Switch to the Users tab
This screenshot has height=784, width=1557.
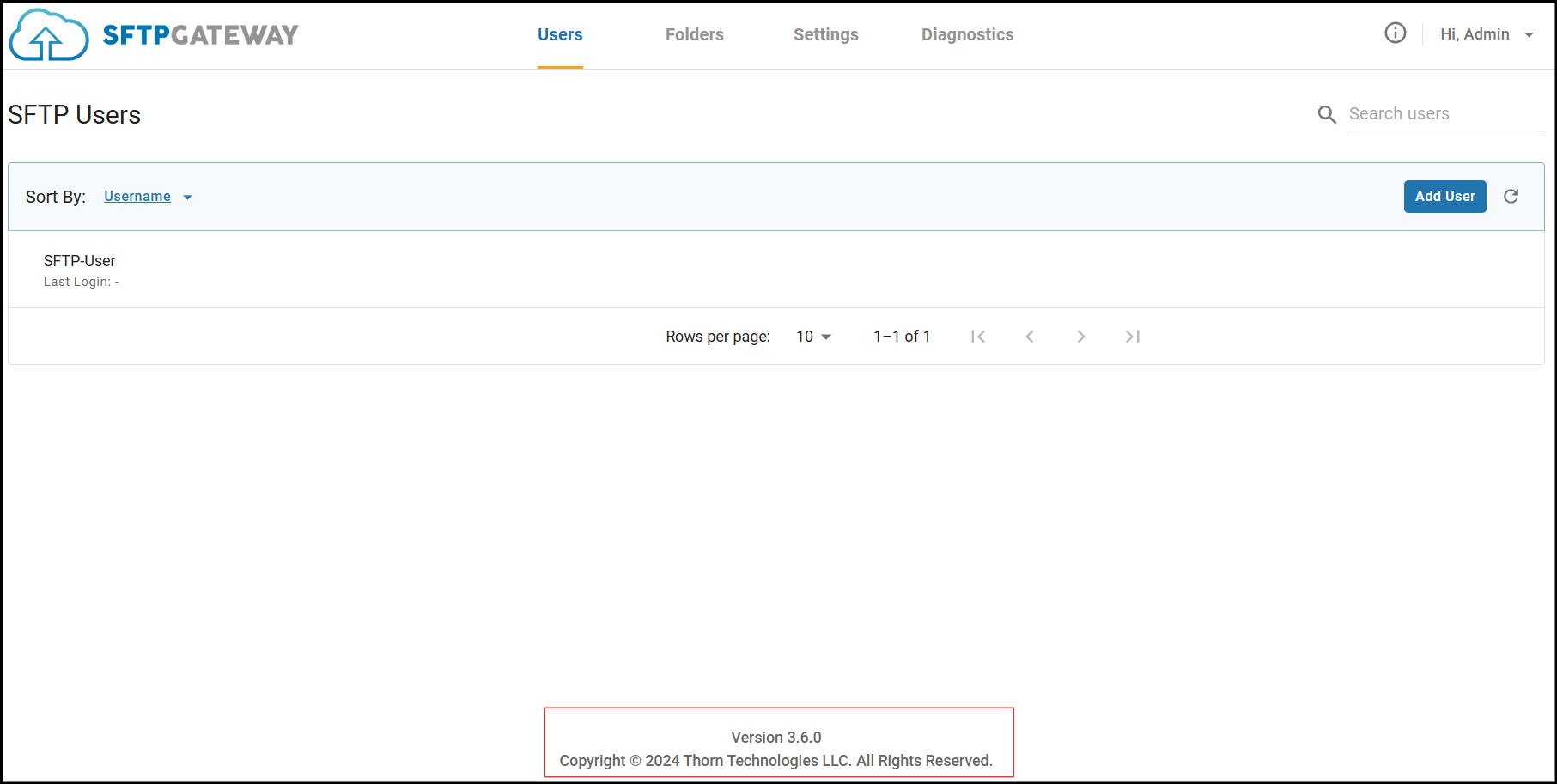point(560,34)
